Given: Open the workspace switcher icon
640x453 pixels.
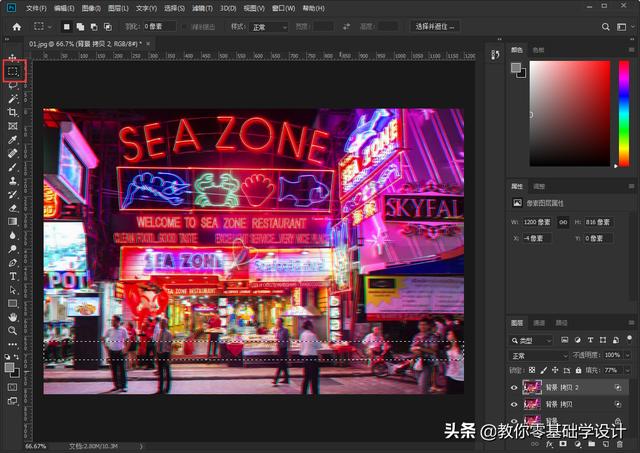Looking at the screenshot, I should [624, 27].
